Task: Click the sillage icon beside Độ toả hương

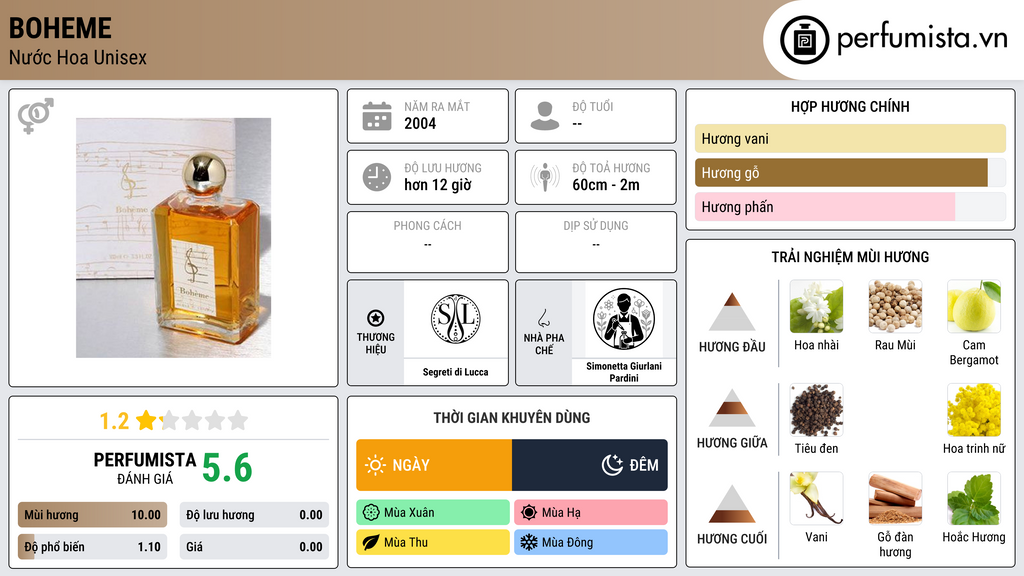Action: click(x=545, y=177)
